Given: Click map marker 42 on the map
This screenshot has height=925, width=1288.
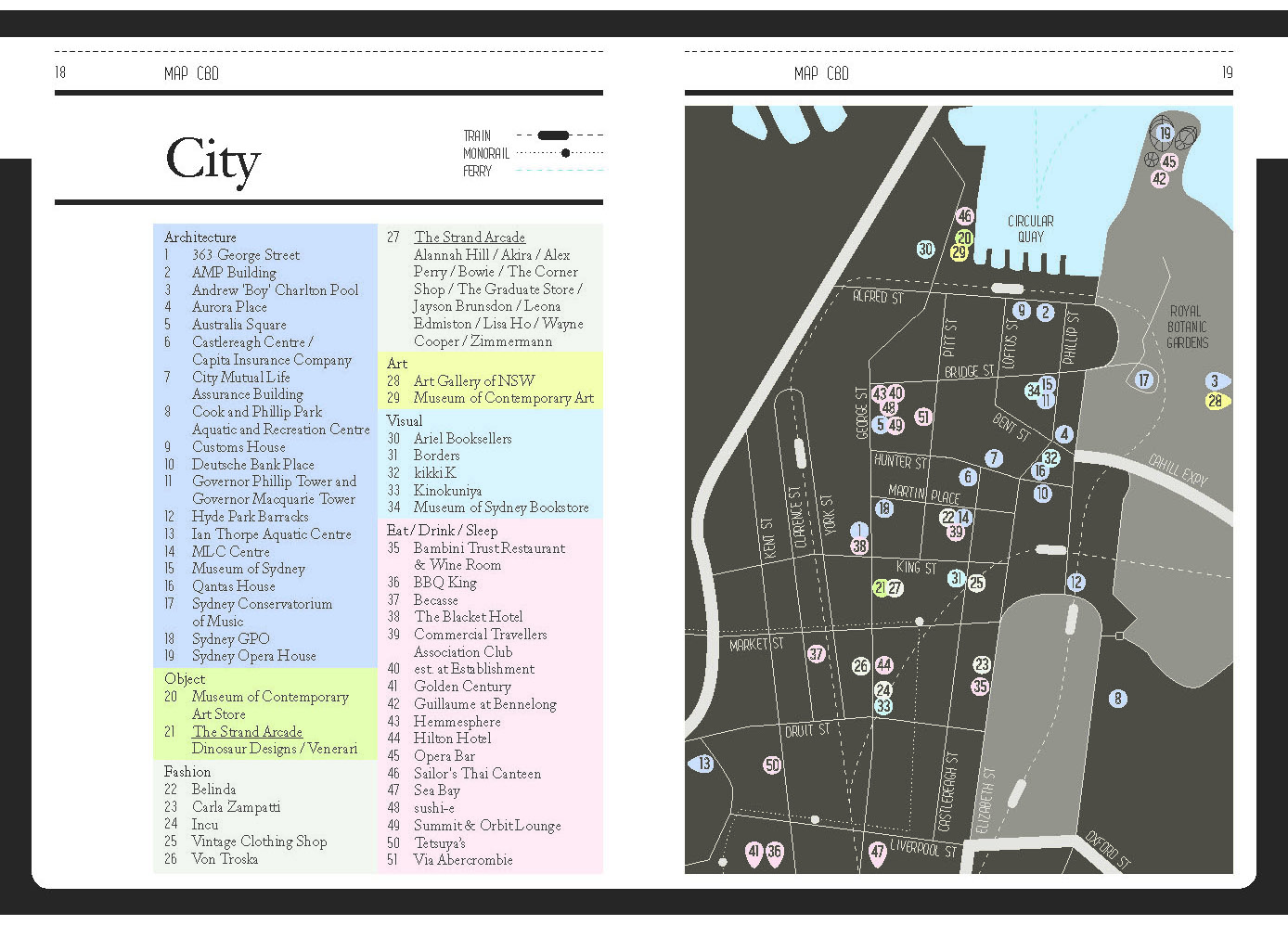Looking at the screenshot, I should point(1159,179).
